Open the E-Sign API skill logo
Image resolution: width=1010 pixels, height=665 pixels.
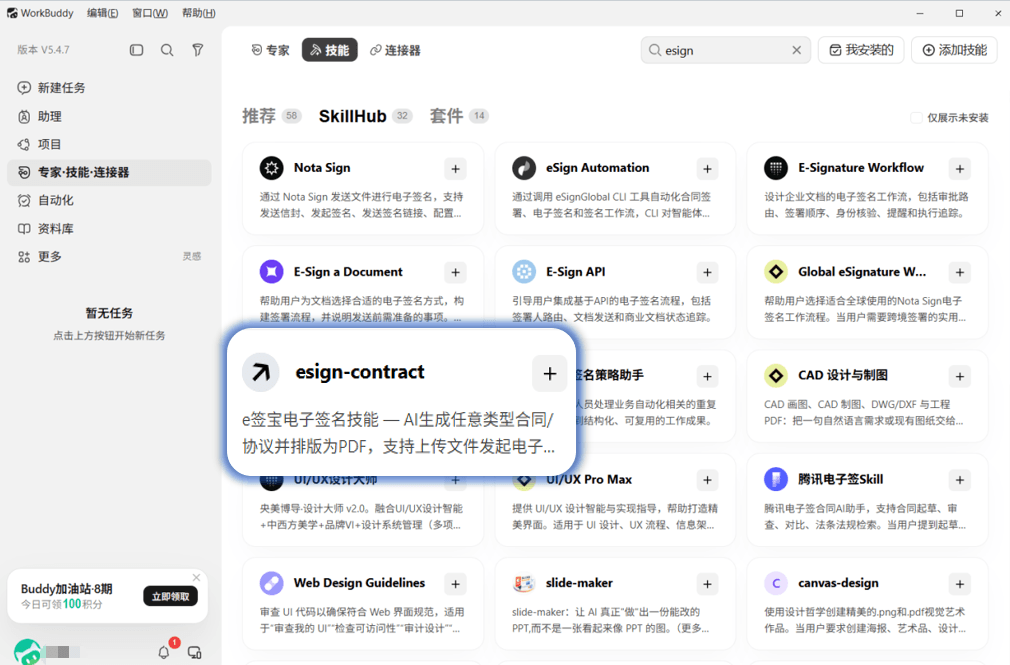pyautogui.click(x=524, y=272)
